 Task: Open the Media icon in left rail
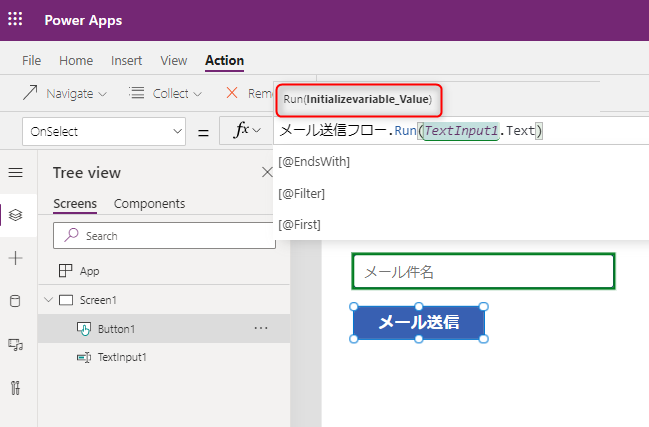16,344
